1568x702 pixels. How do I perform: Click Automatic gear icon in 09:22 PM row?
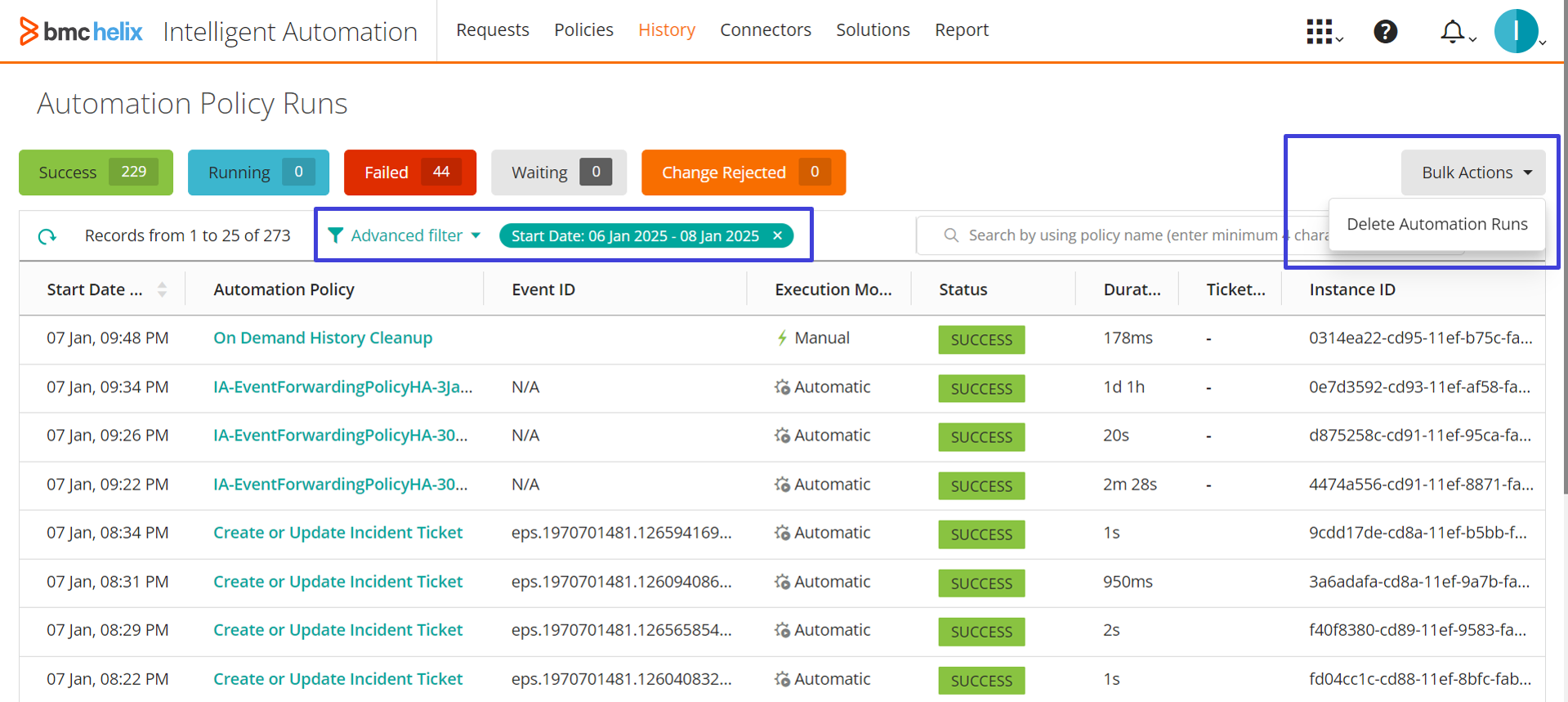click(782, 485)
